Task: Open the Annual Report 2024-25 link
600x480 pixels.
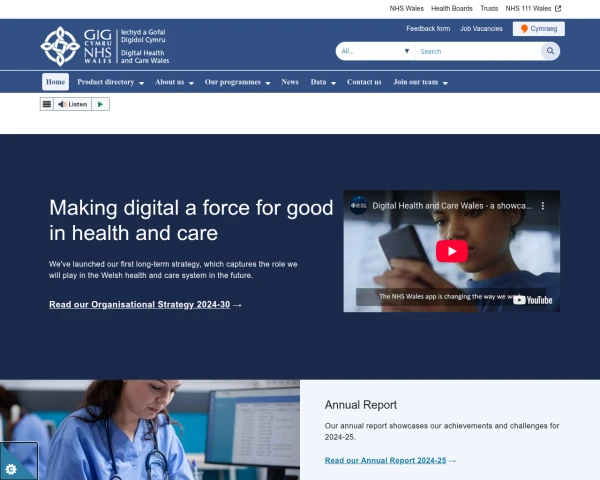Action: [x=386, y=460]
